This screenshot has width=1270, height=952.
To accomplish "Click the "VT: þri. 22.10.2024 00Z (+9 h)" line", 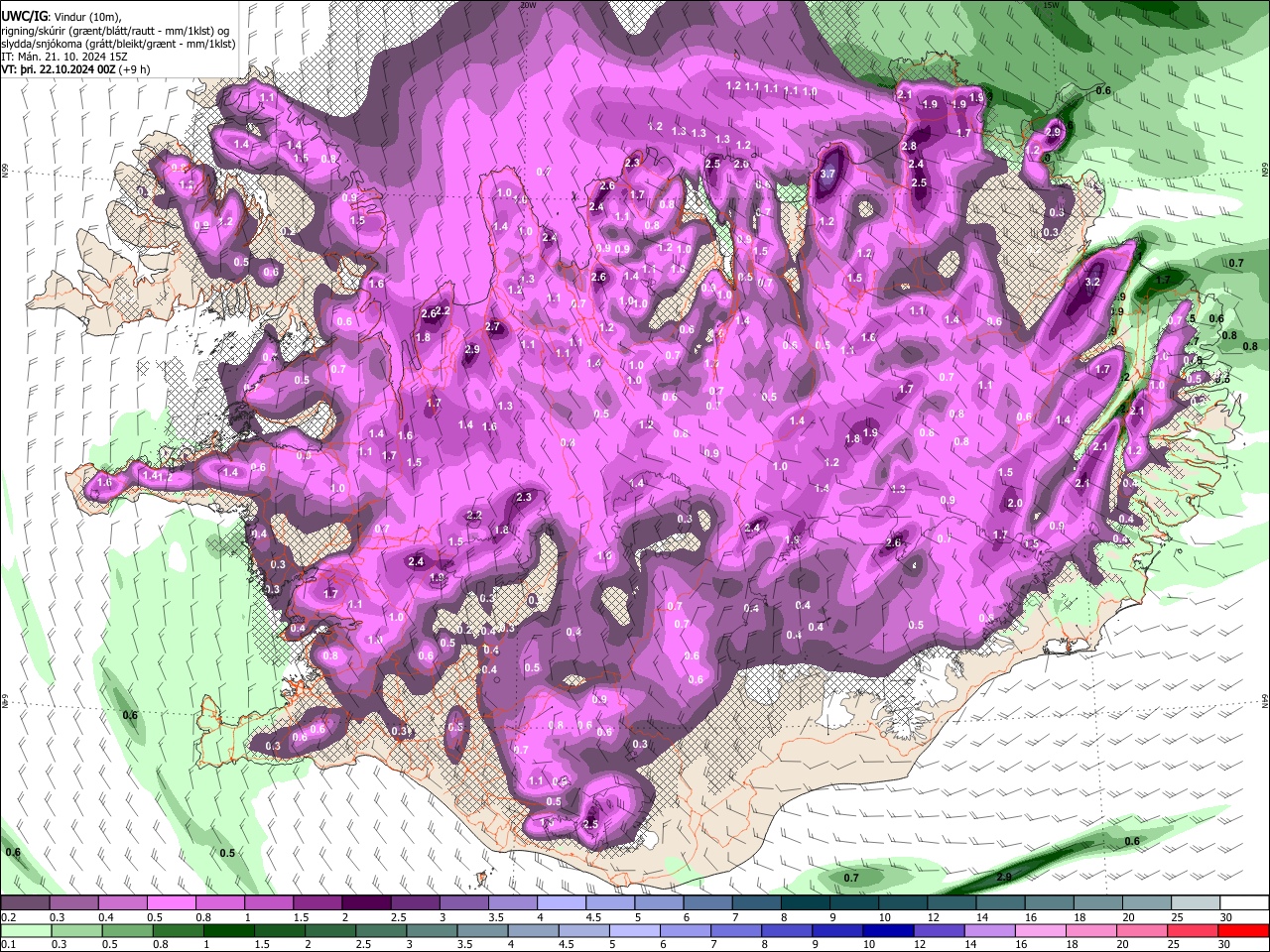I will (76, 70).
